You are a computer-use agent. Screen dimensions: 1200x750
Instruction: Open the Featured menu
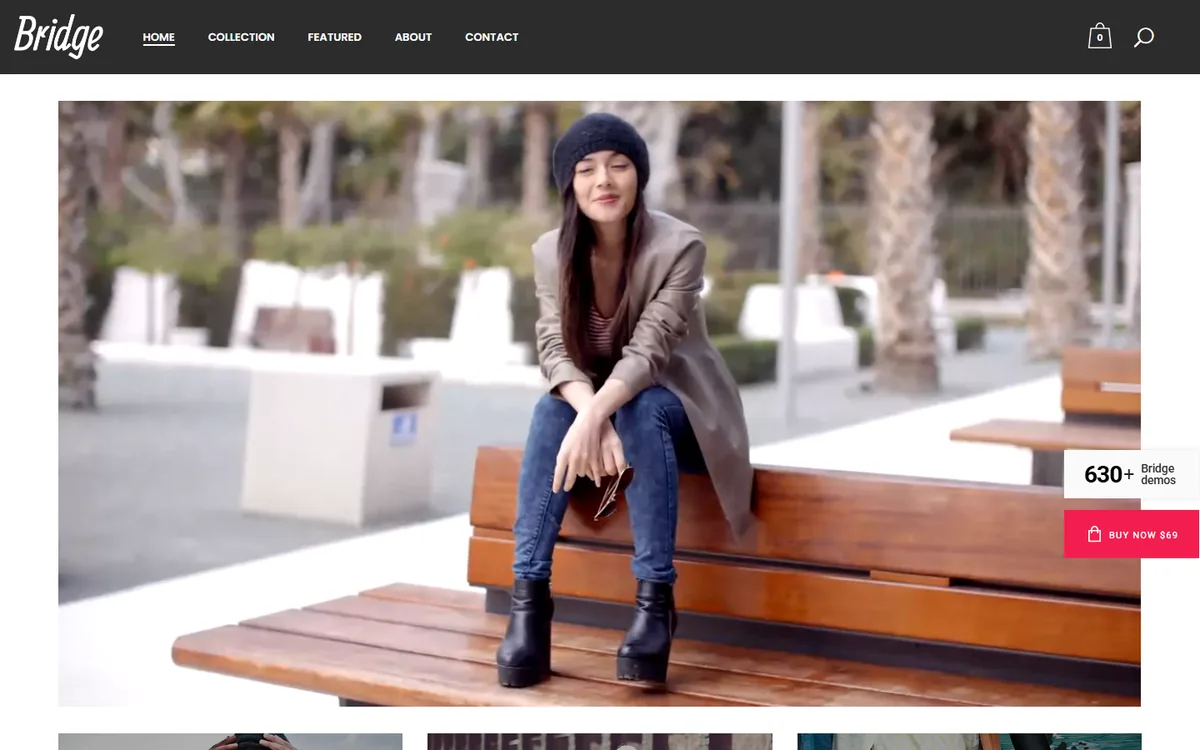335,37
